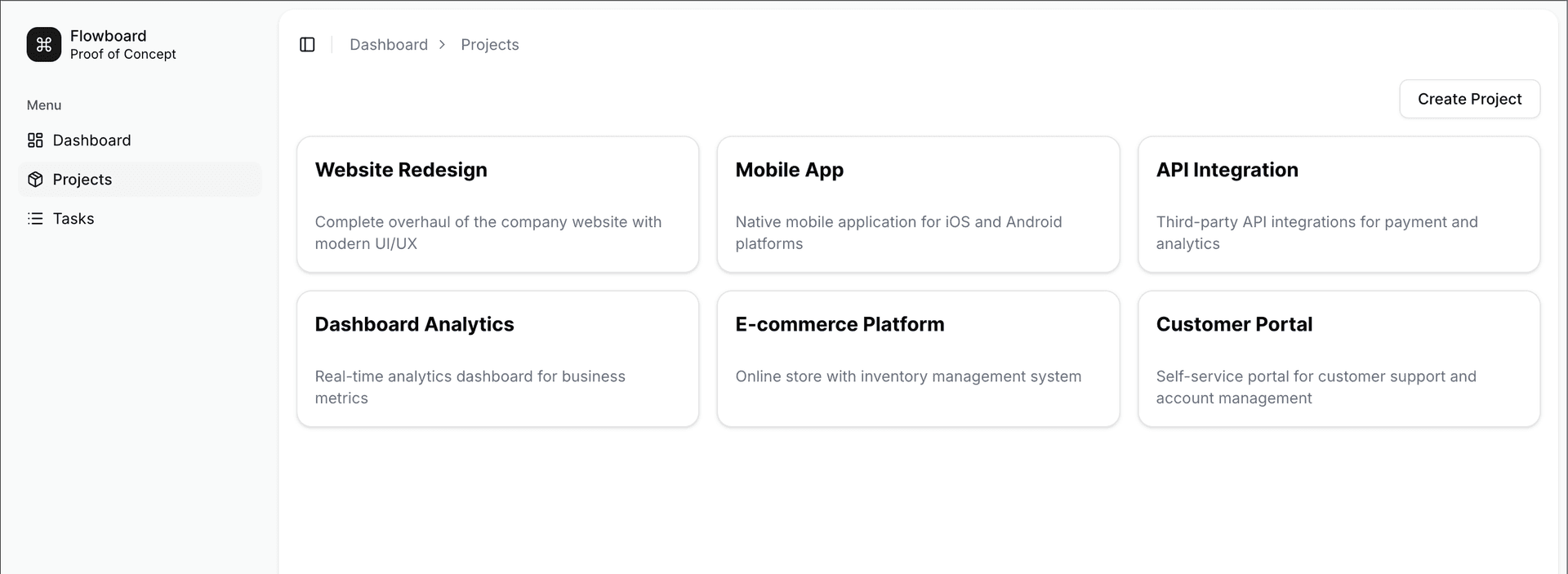Click the Self-service portal description text

click(1315, 387)
